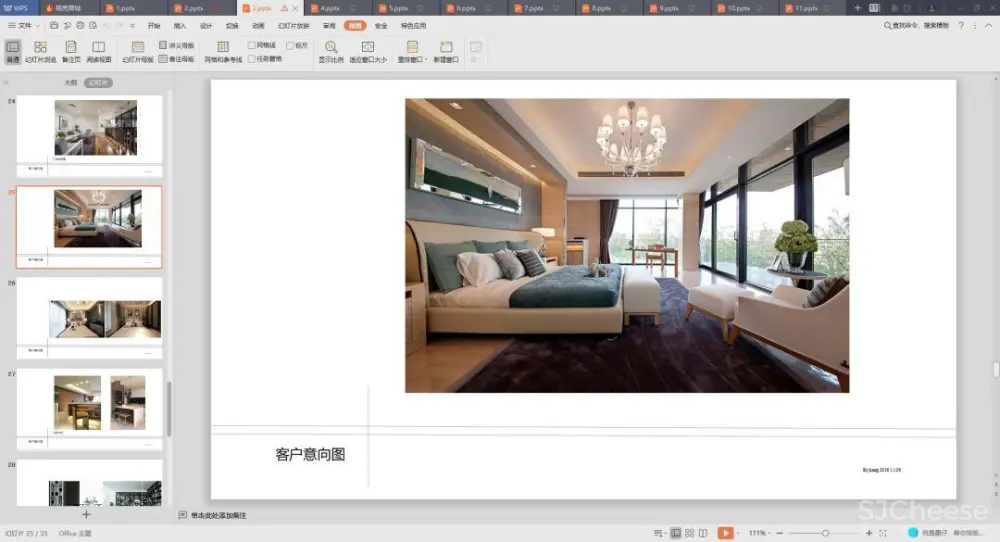The height and width of the screenshot is (542, 1000).
Task: Open the 开始 Home ribbon tab
Action: (154, 26)
